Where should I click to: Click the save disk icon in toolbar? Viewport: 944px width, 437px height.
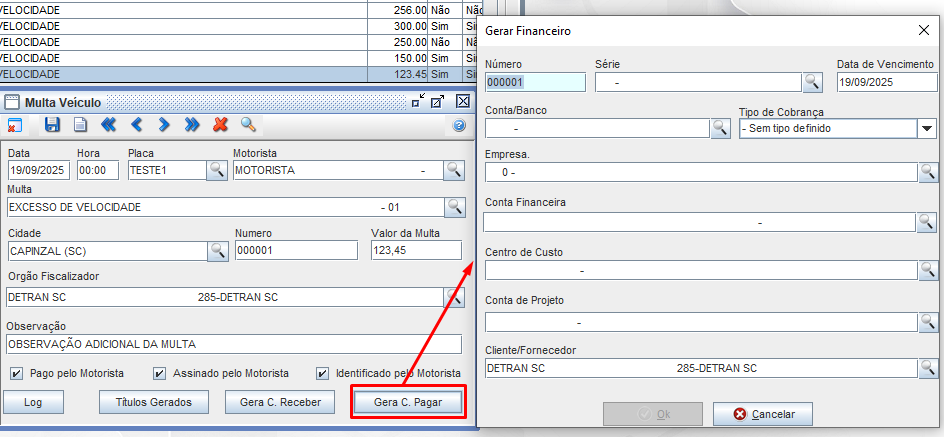53,125
